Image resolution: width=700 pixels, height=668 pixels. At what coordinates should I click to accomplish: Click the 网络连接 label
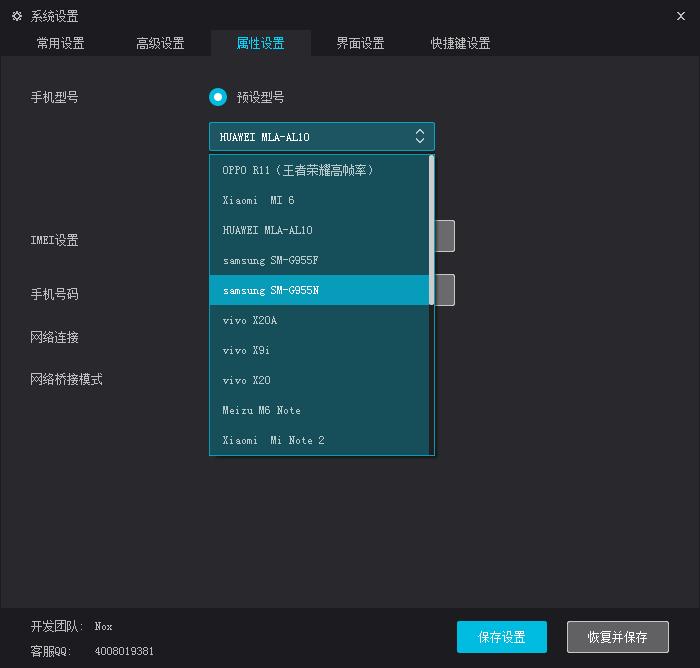tap(54, 337)
